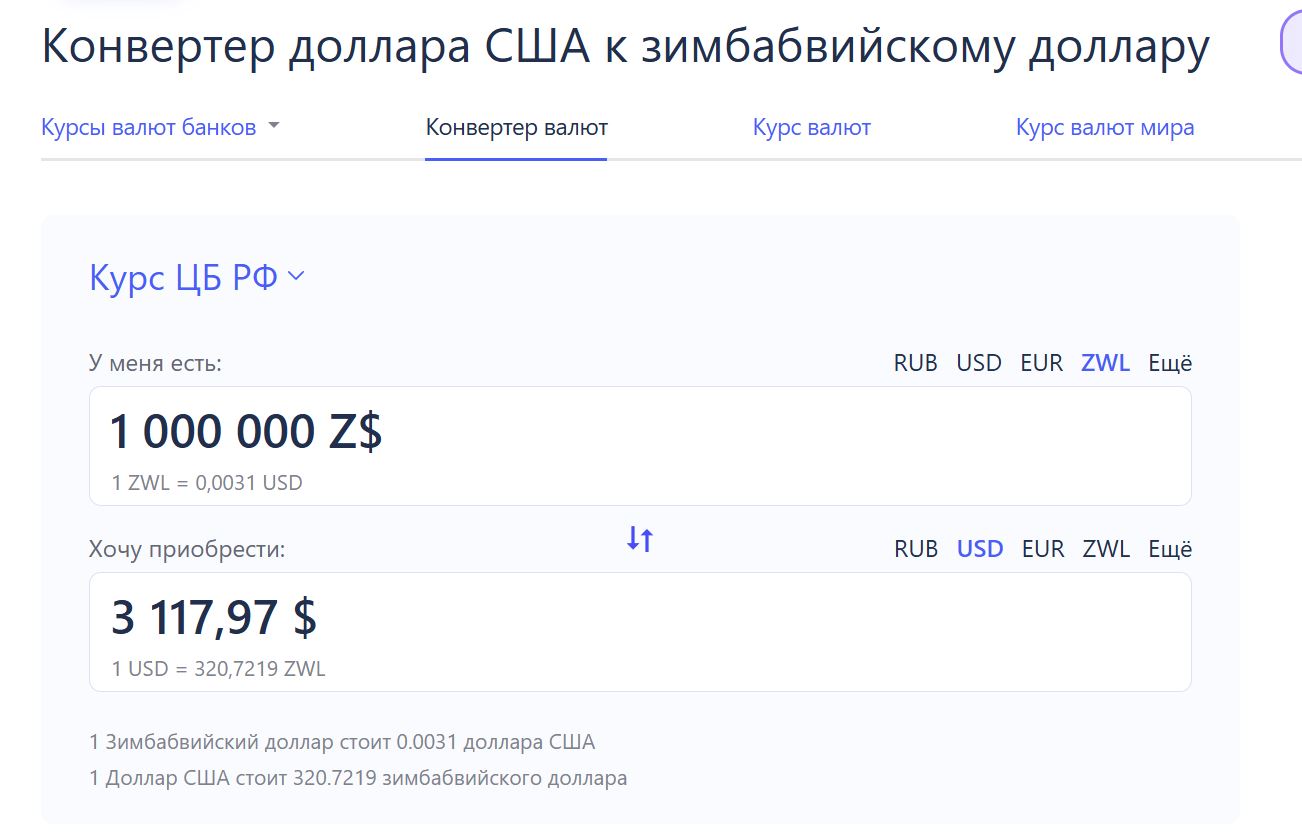
Task: Expand the Курс ЦБ РФ chevron
Action: 295,278
